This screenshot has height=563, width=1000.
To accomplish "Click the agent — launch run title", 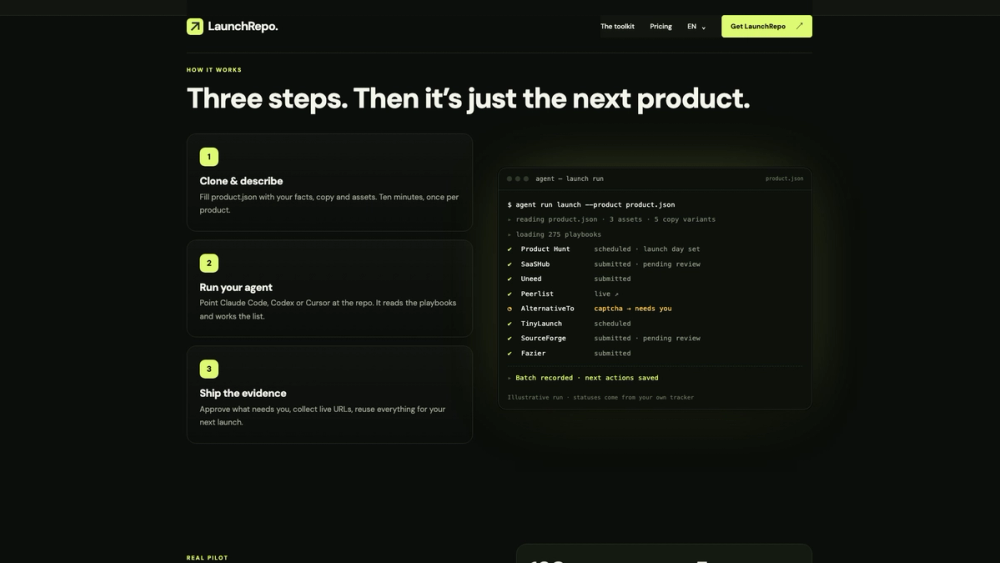I will [569, 179].
